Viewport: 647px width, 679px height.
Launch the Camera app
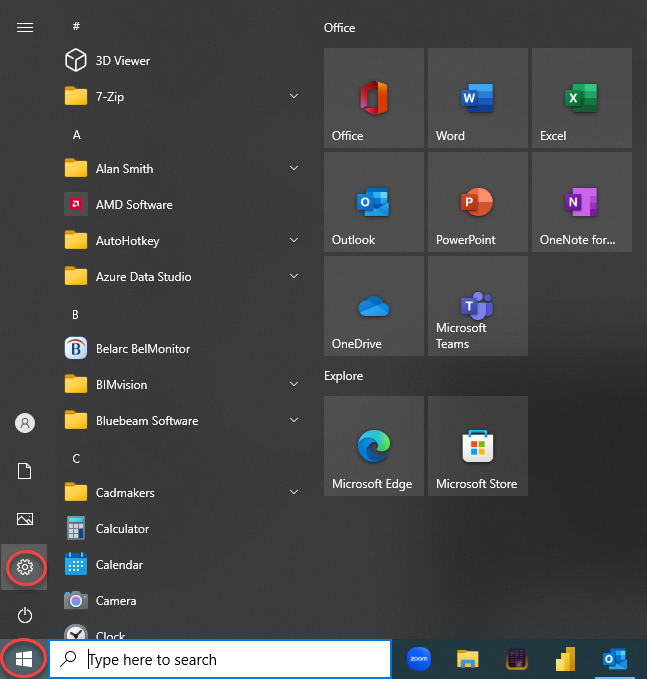pos(182,601)
